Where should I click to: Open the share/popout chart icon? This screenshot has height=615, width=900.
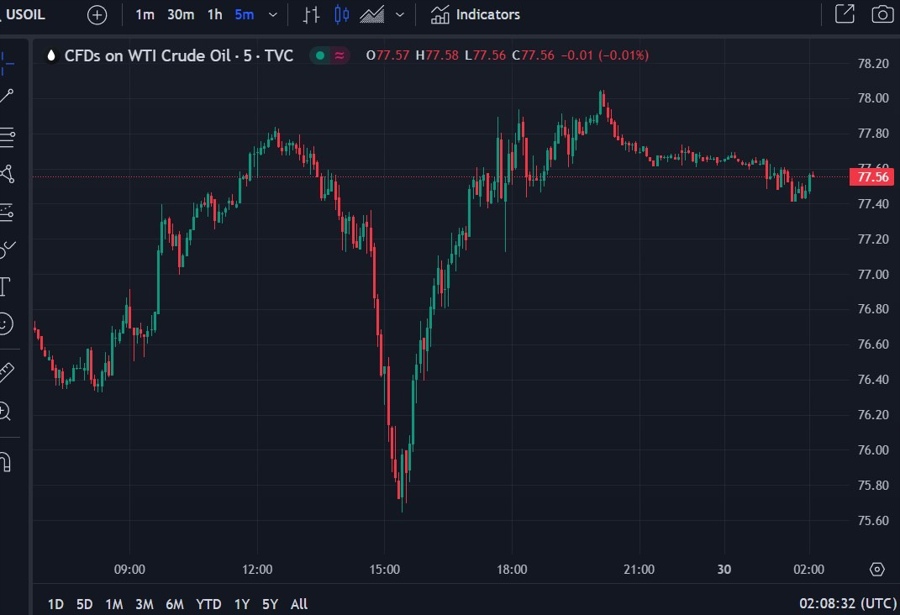pos(844,14)
